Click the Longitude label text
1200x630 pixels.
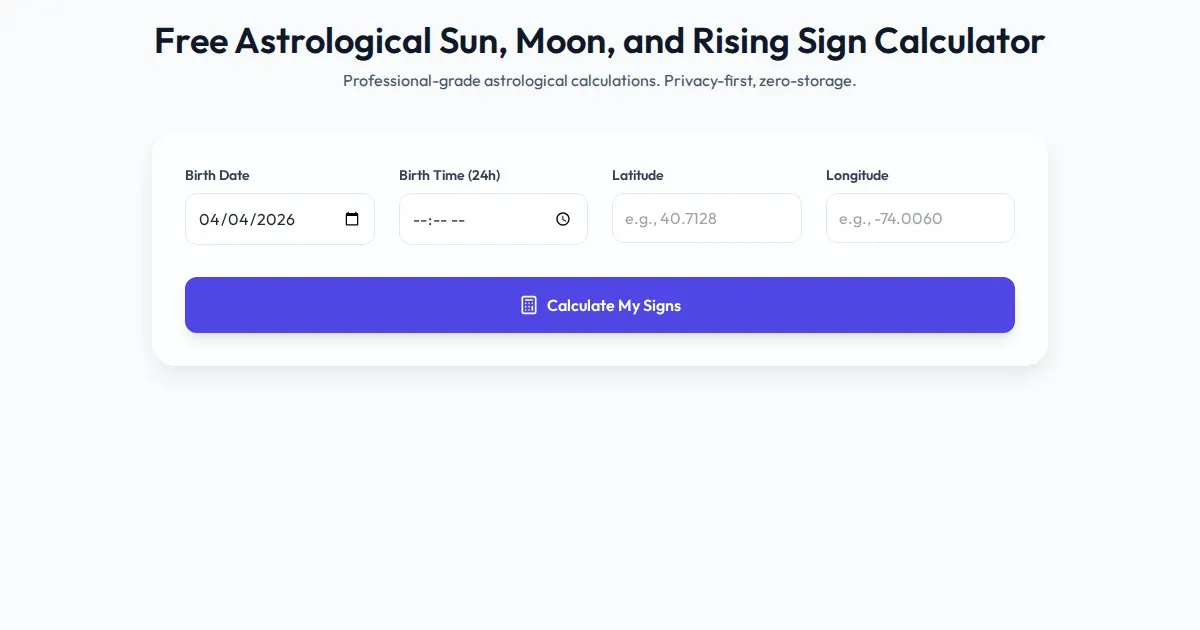857,175
